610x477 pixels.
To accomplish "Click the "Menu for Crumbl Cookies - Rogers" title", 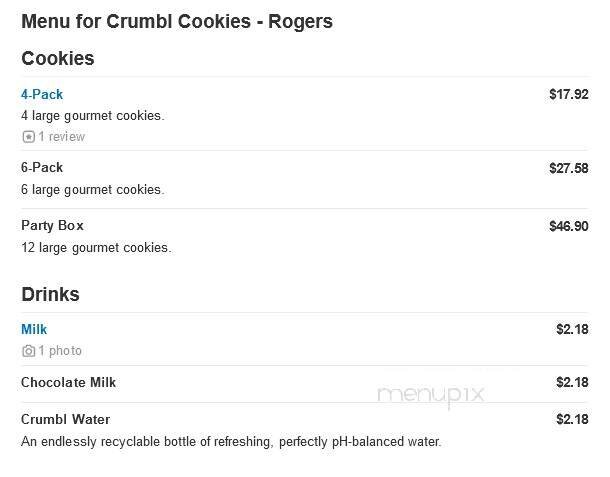I will coord(177,21).
